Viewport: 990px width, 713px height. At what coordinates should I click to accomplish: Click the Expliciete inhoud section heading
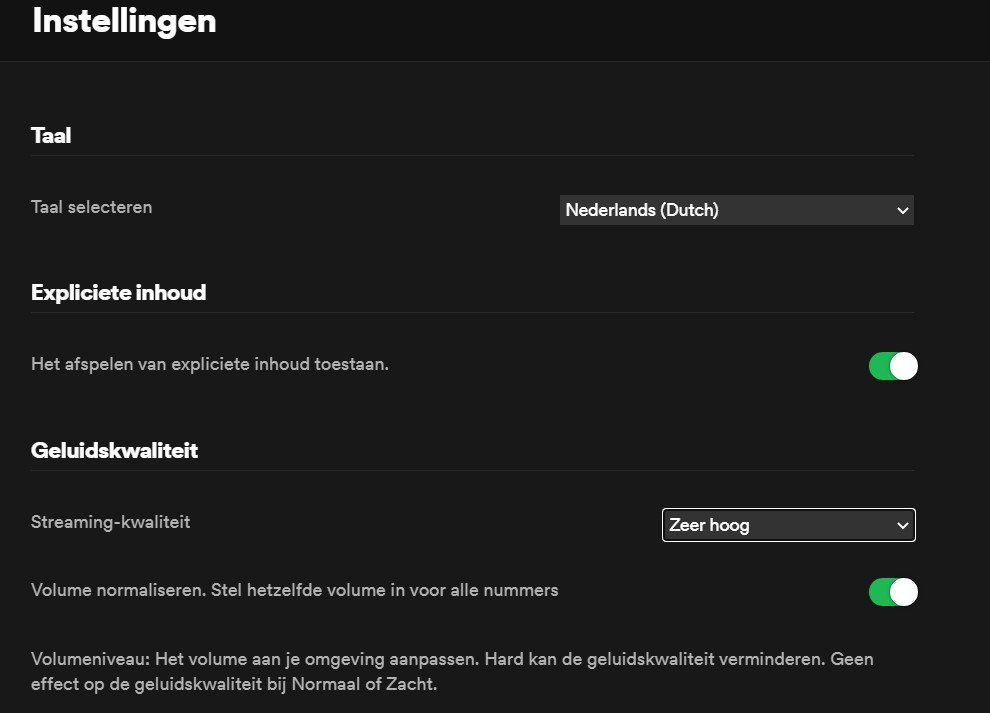[118, 292]
